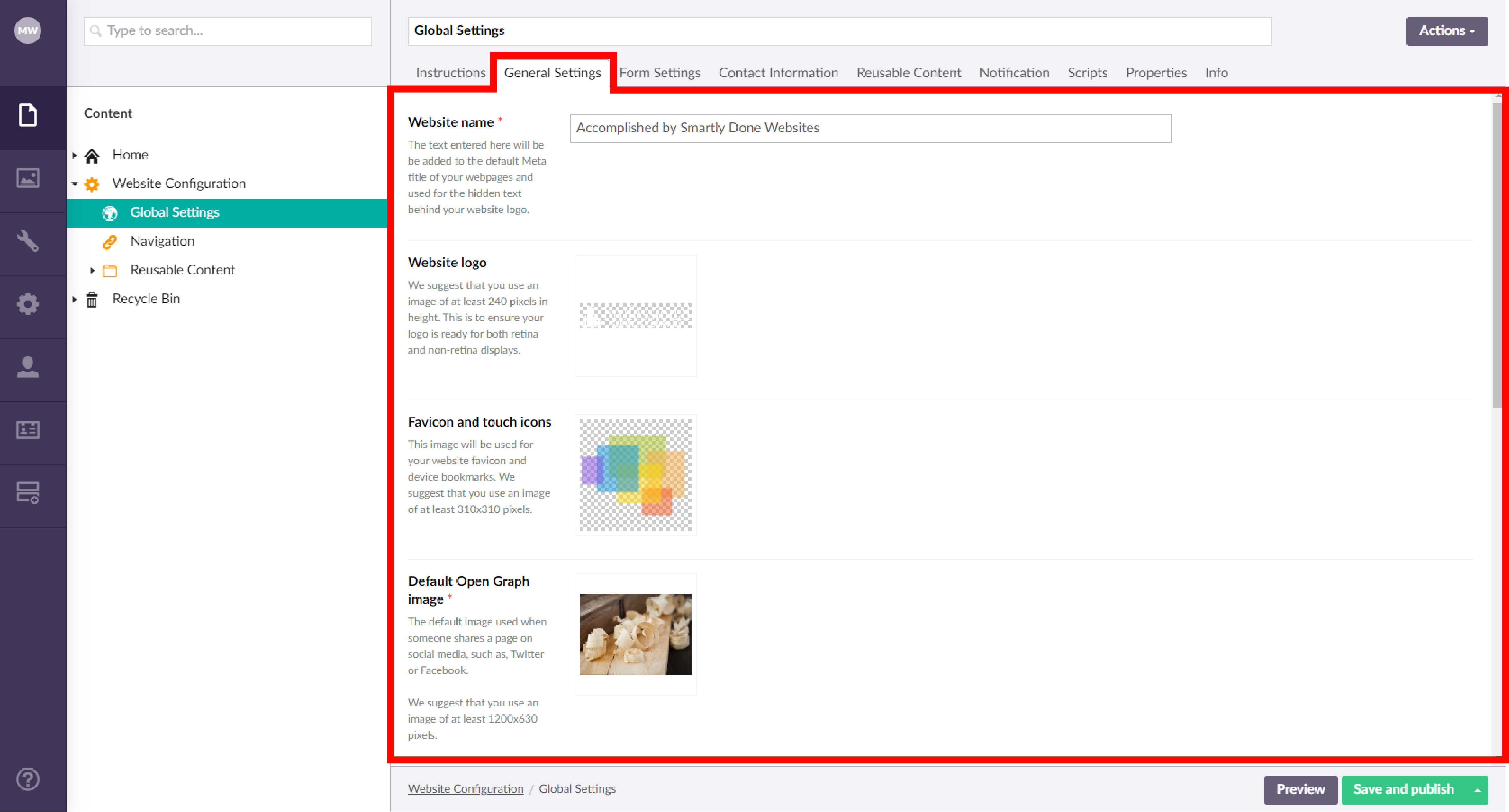The height and width of the screenshot is (812, 1509).
Task: Open the Developer gear section icon
Action: (27, 304)
